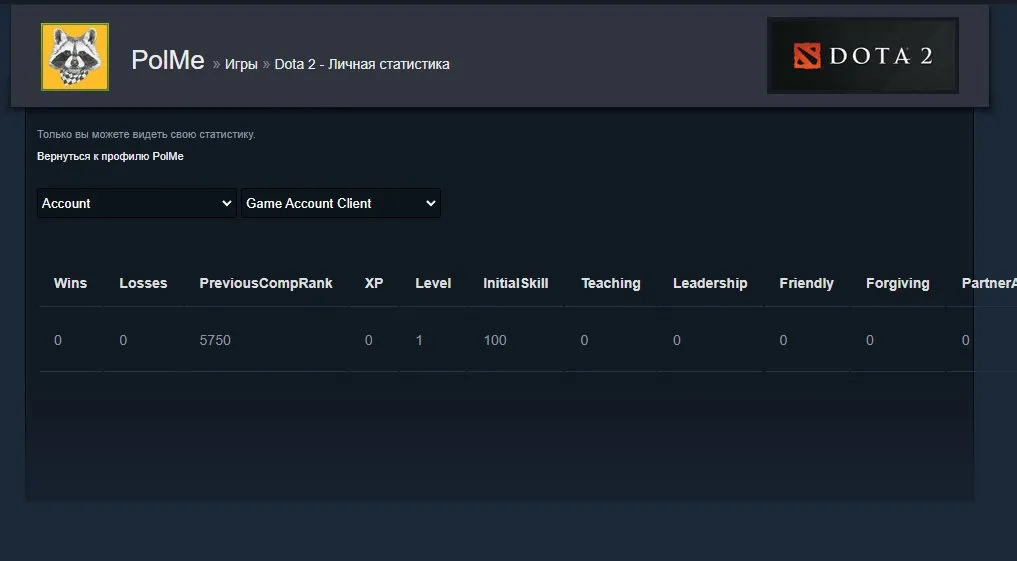This screenshot has width=1017, height=561.
Task: Select the 5750 PreviousCompRank value
Action: [x=215, y=340]
